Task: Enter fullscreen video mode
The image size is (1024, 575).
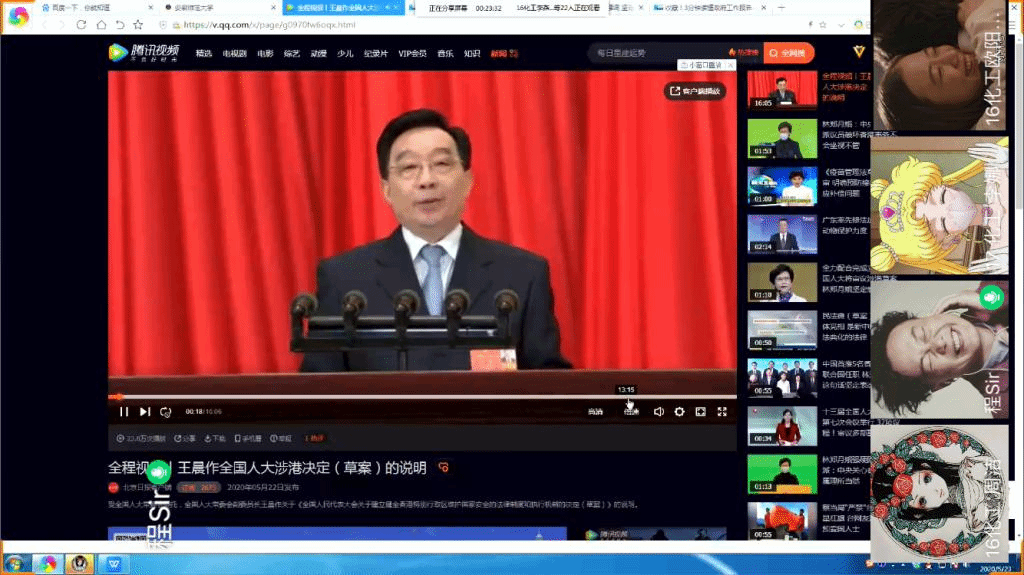Action: 722,411
